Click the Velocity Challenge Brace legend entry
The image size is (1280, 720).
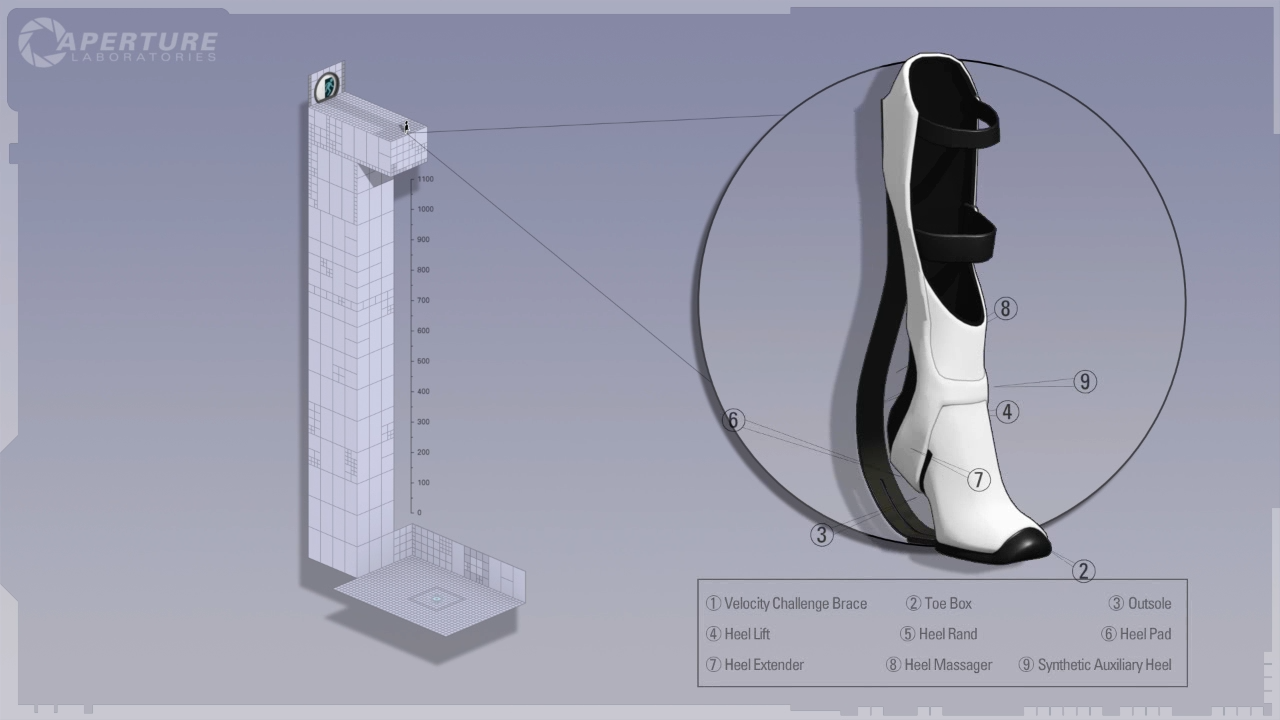[786, 604]
